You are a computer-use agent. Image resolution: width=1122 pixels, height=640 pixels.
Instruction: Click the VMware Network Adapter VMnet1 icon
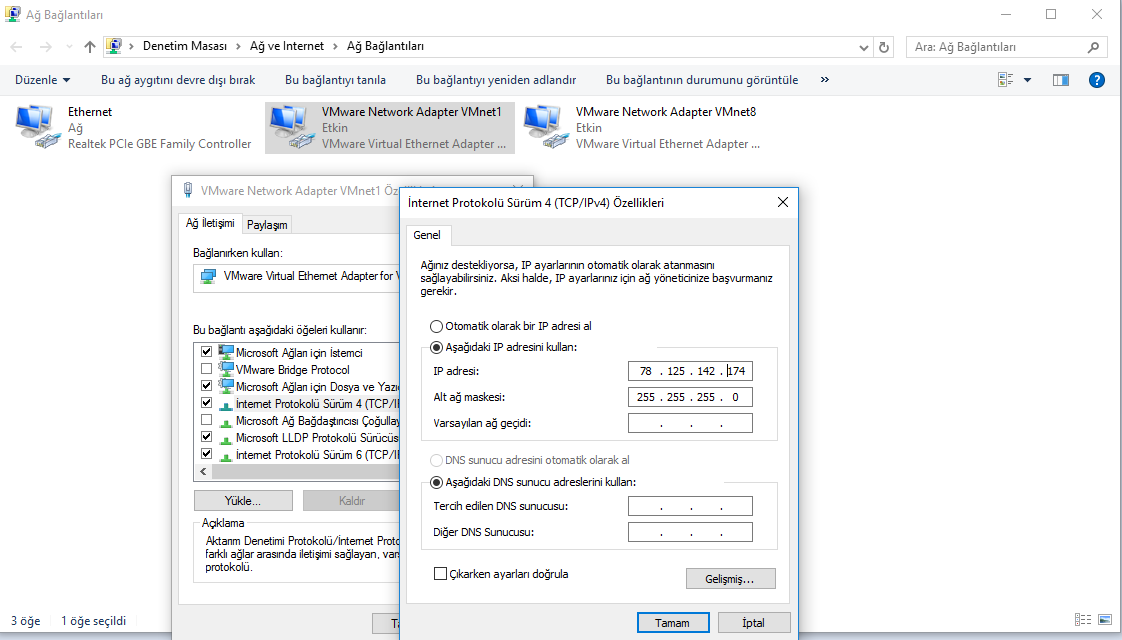[292, 128]
